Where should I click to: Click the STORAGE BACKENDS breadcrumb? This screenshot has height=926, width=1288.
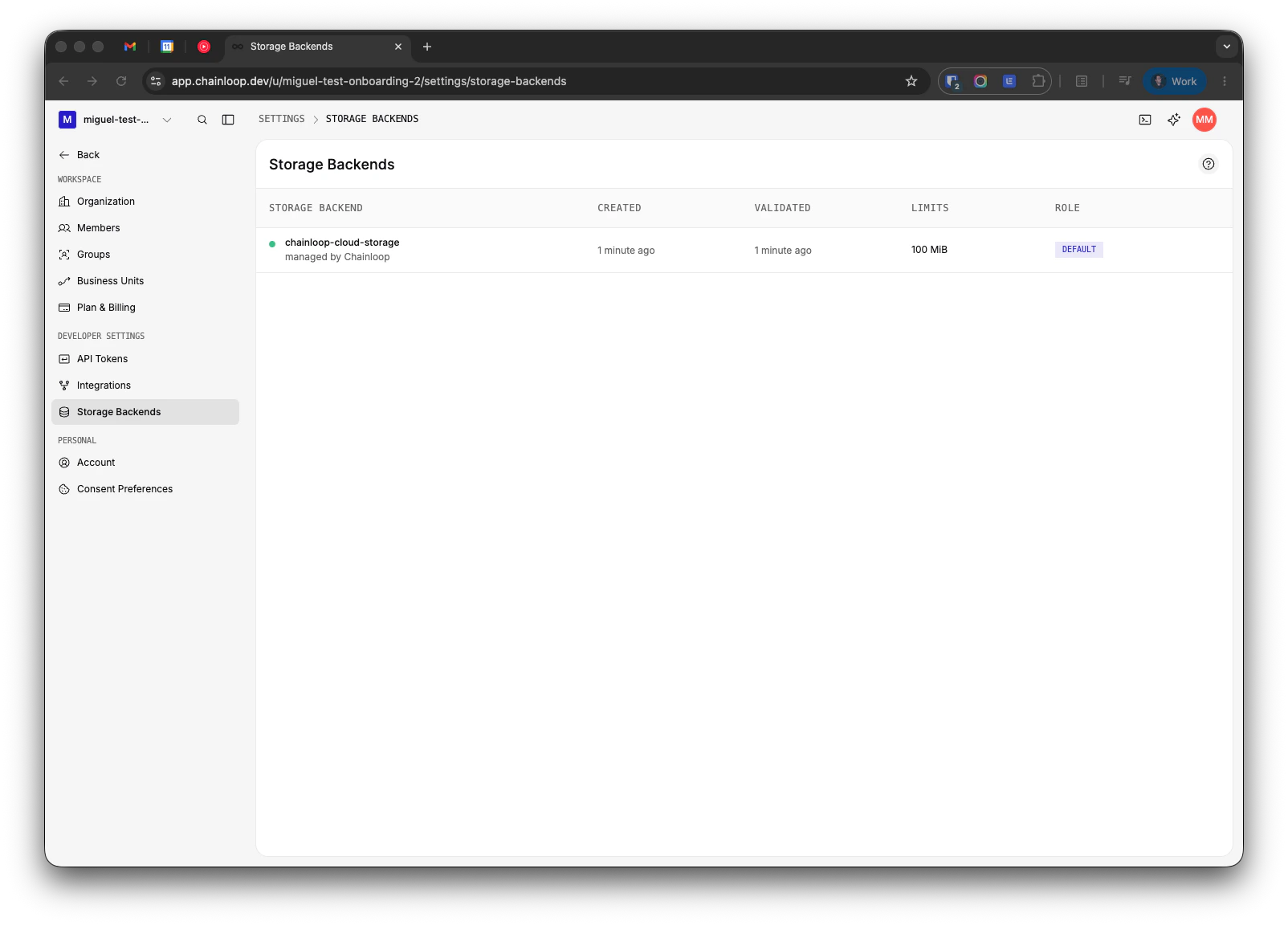tap(372, 119)
